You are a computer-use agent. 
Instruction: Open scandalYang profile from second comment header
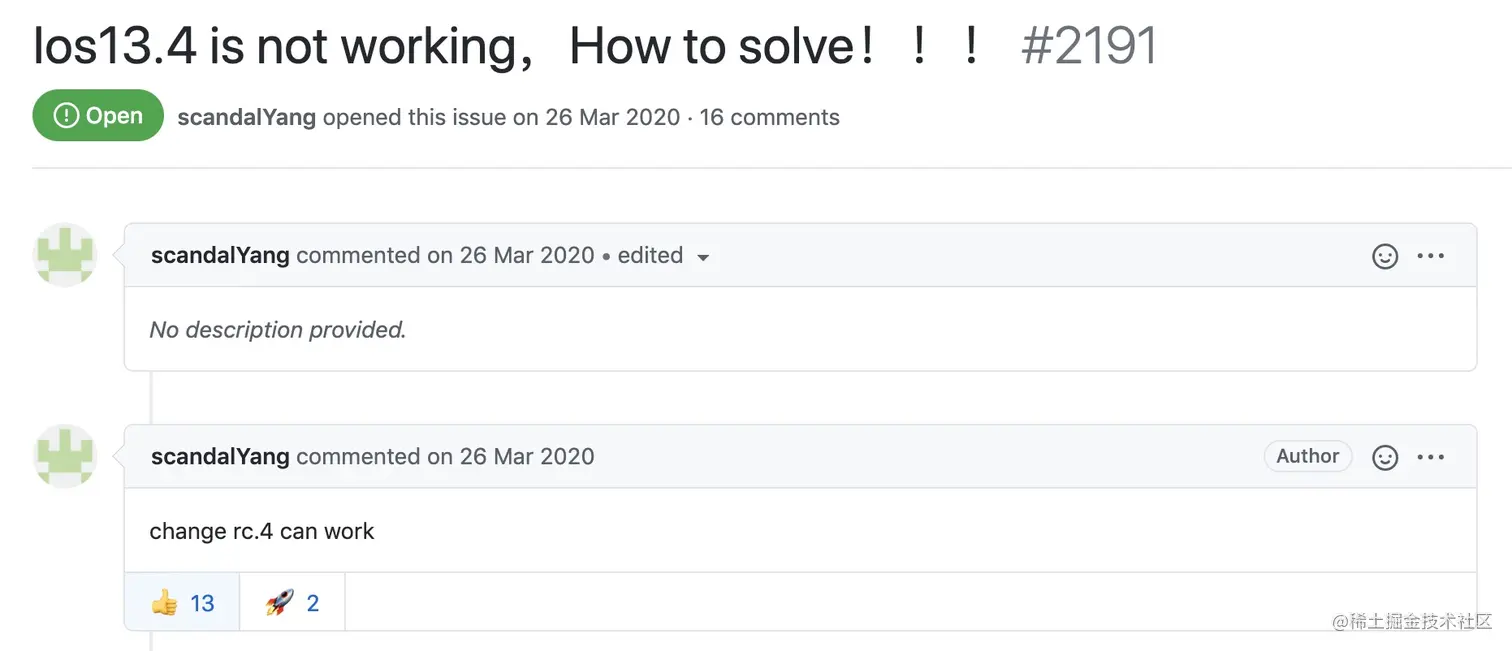coord(220,457)
